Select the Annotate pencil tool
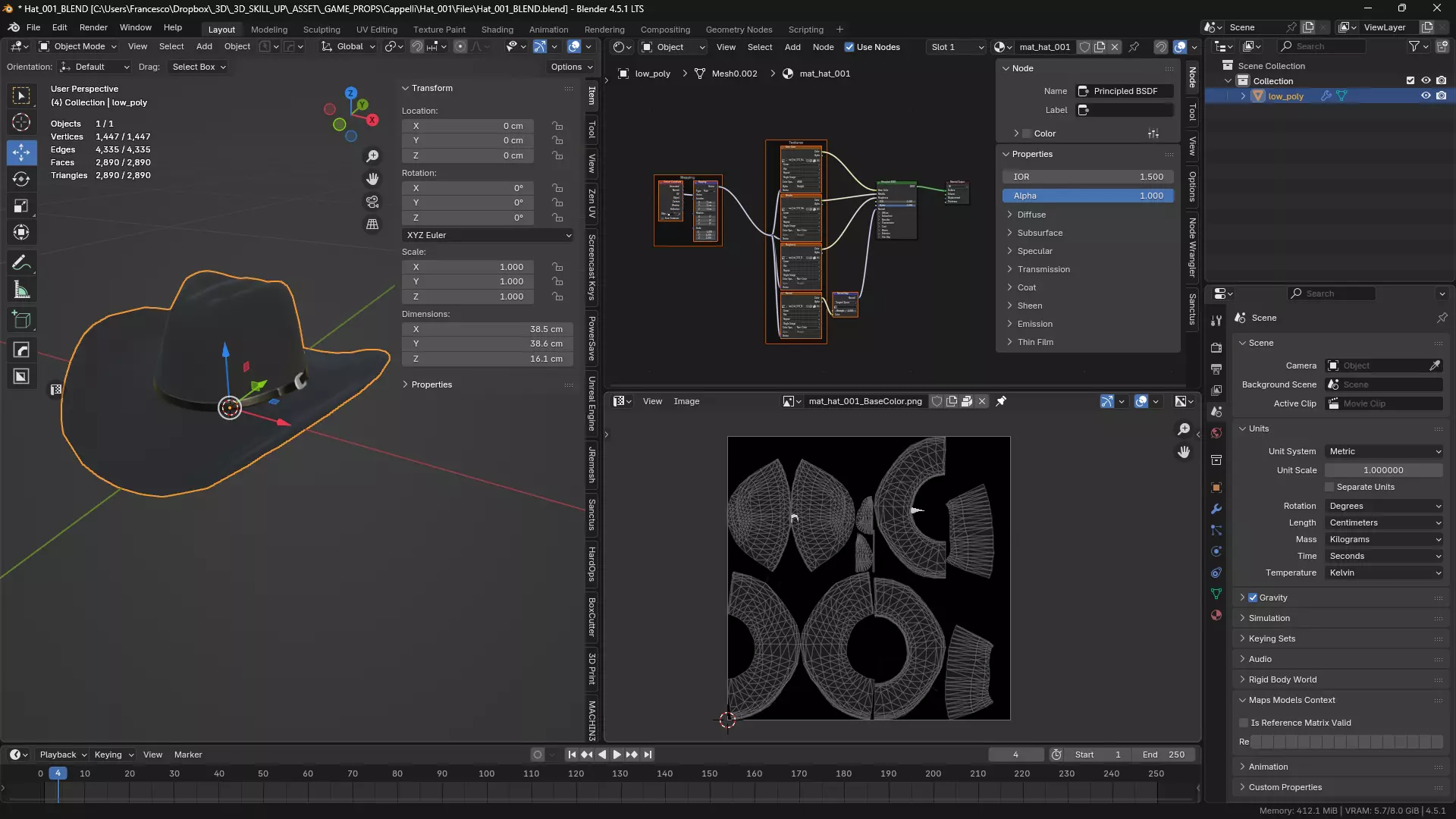This screenshot has height=819, width=1456. pos(21,263)
